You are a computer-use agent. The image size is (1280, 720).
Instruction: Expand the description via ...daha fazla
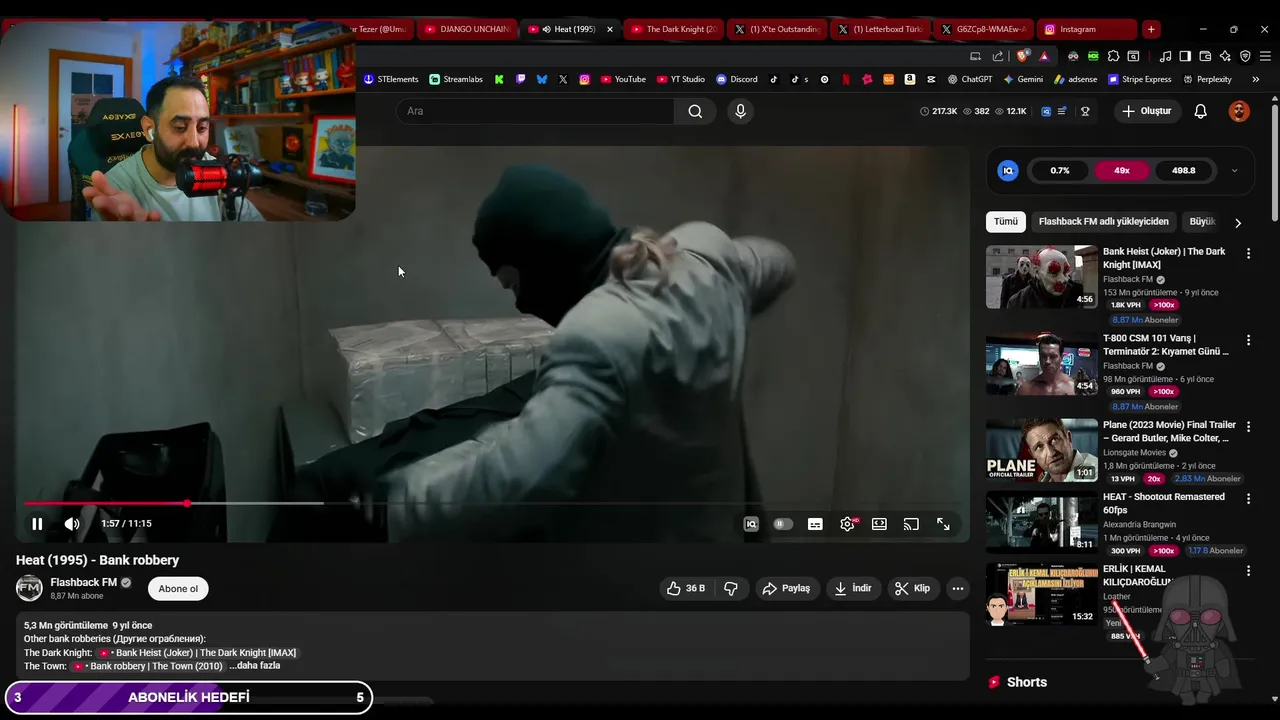(255, 666)
